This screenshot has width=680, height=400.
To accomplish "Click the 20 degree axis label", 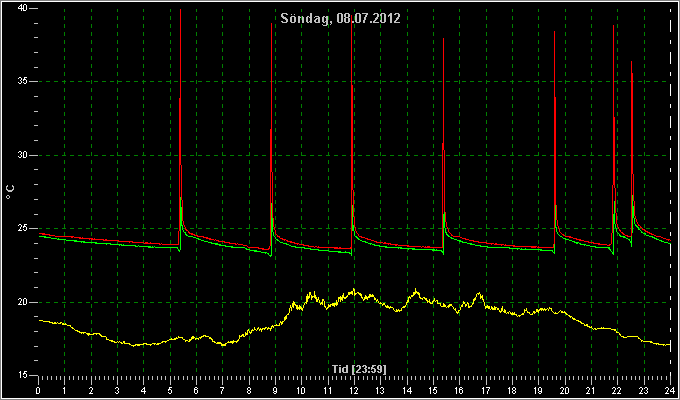I will pyautogui.click(x=23, y=302).
